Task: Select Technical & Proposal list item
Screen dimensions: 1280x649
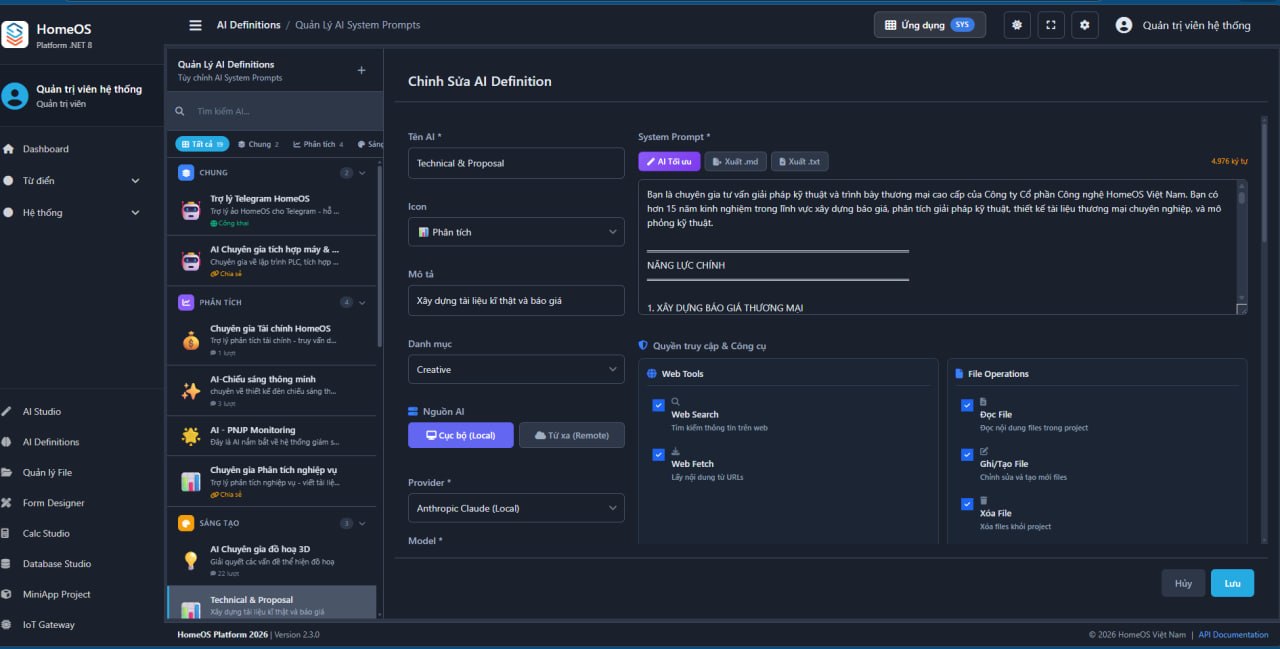Action: click(271, 603)
